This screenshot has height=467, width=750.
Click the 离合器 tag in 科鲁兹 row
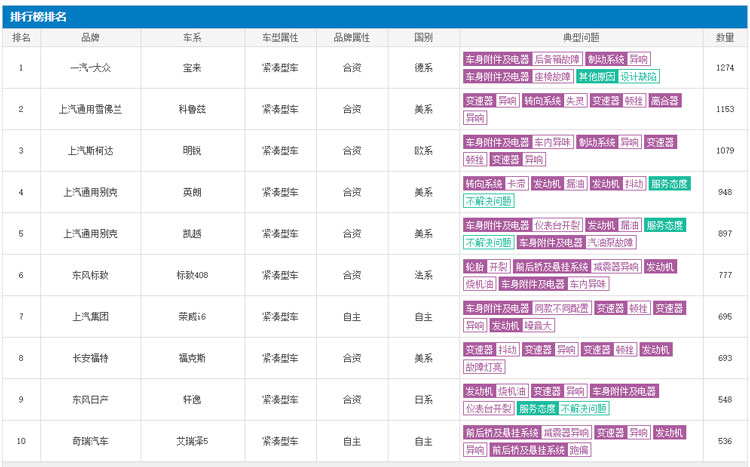665,101
